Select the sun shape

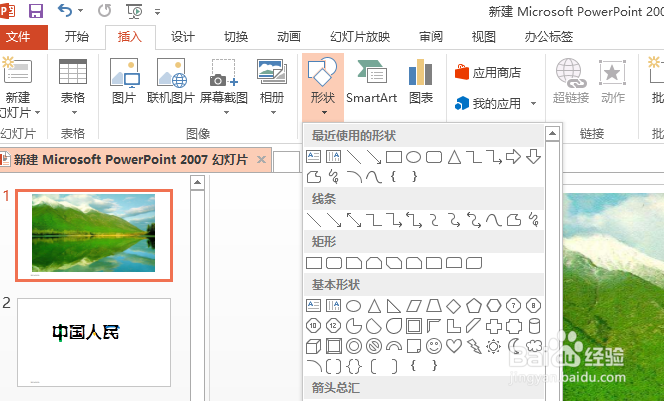point(494,346)
